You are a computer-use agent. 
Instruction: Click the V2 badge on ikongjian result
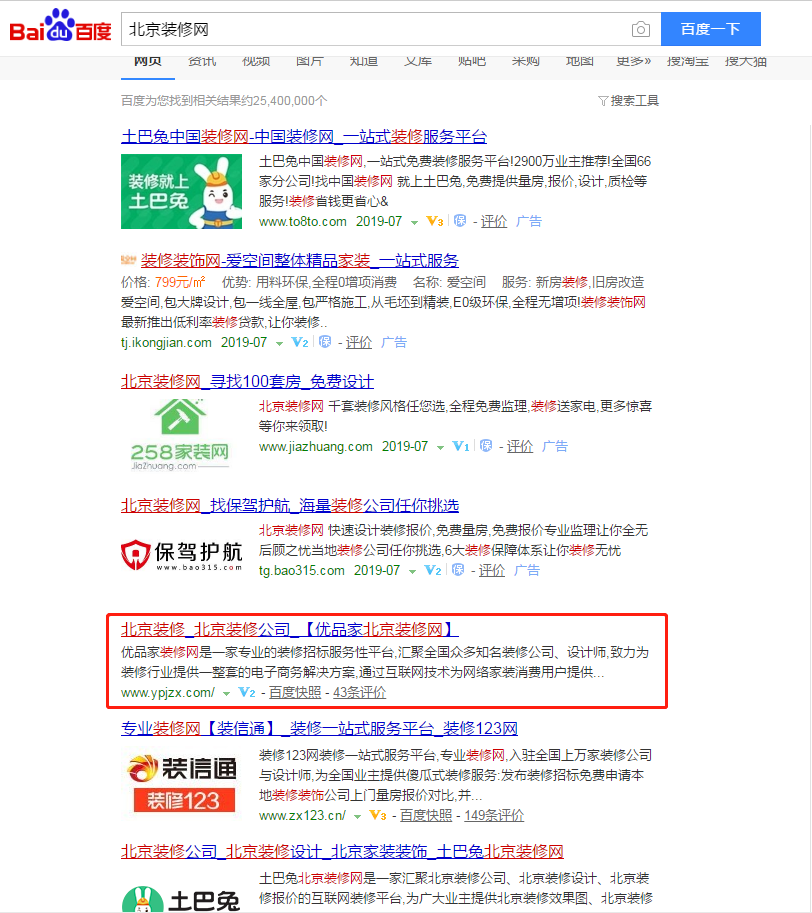pos(300,342)
